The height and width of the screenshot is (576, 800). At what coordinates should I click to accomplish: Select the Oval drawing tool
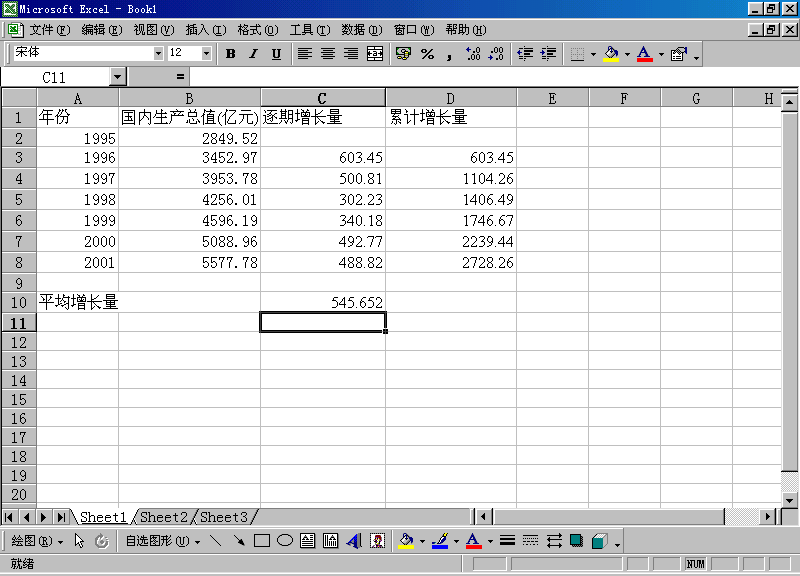coord(284,541)
